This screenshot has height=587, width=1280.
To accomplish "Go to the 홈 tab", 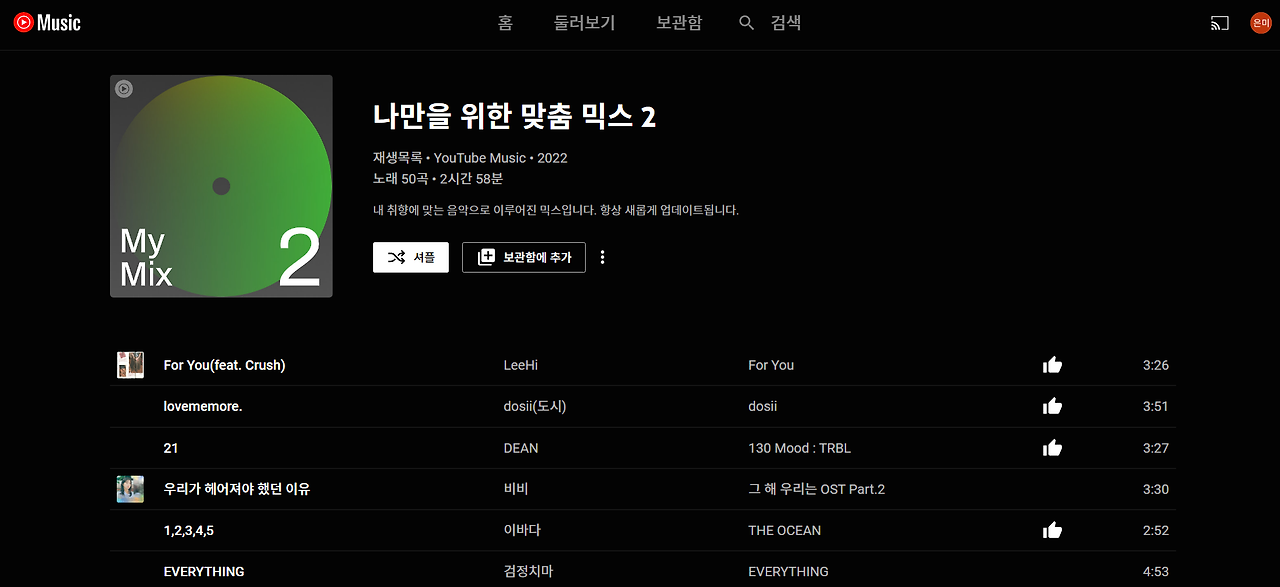I will [505, 23].
